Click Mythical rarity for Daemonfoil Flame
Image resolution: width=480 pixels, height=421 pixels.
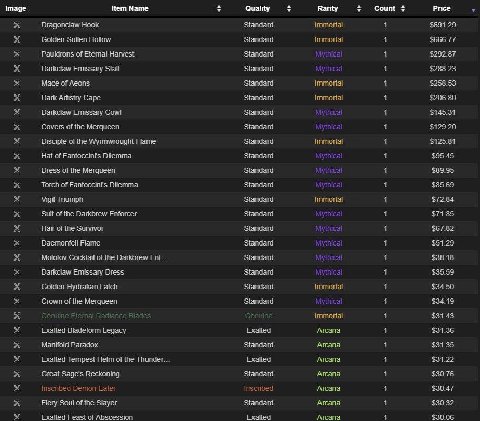(329, 243)
